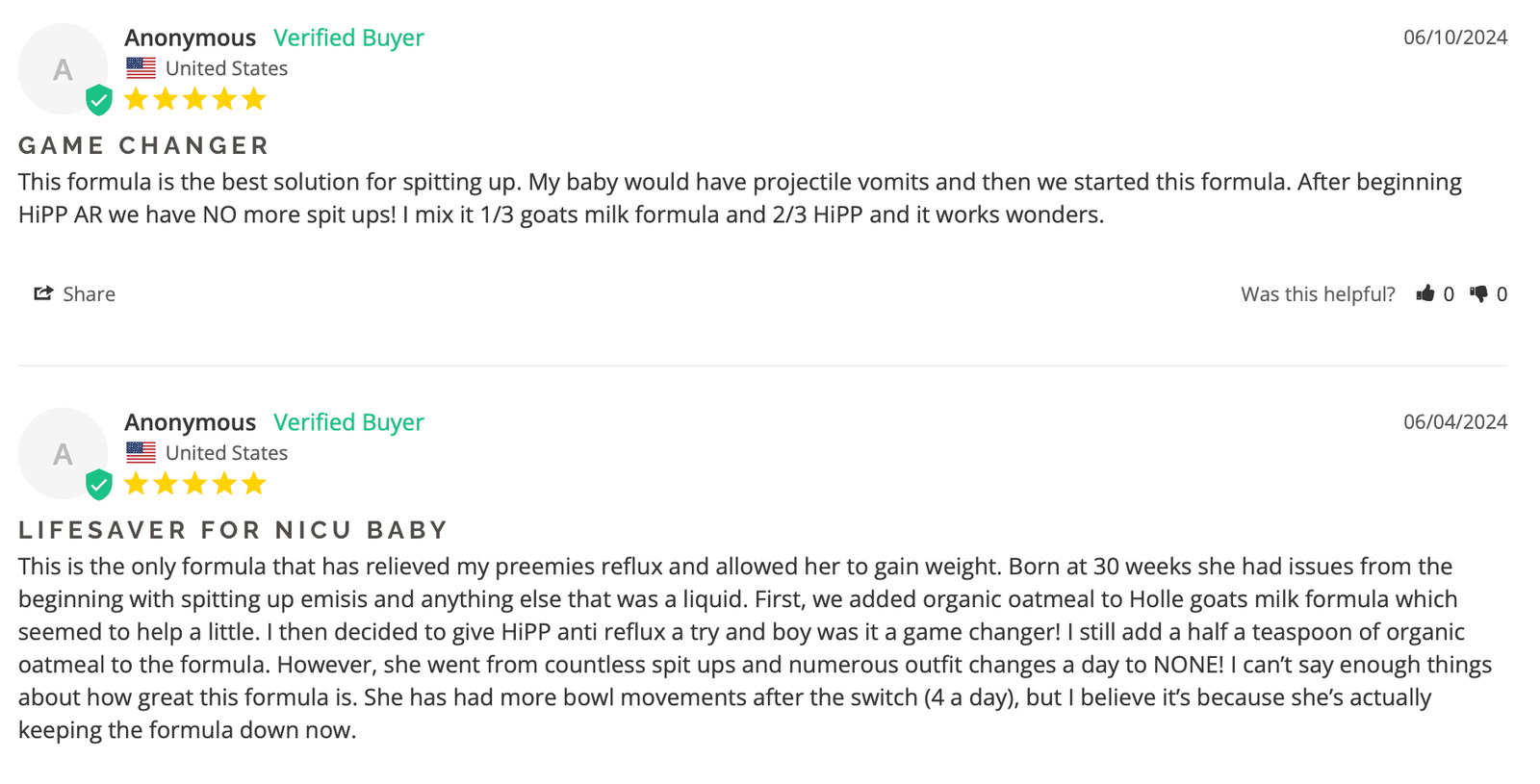1540x784 pixels.
Task: Click the "Share" text link
Action: pyautogui.click(x=89, y=294)
